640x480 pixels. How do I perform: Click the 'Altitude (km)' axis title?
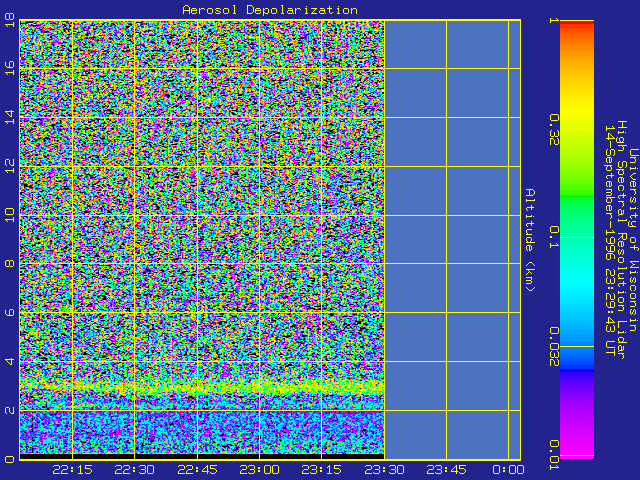click(x=529, y=240)
